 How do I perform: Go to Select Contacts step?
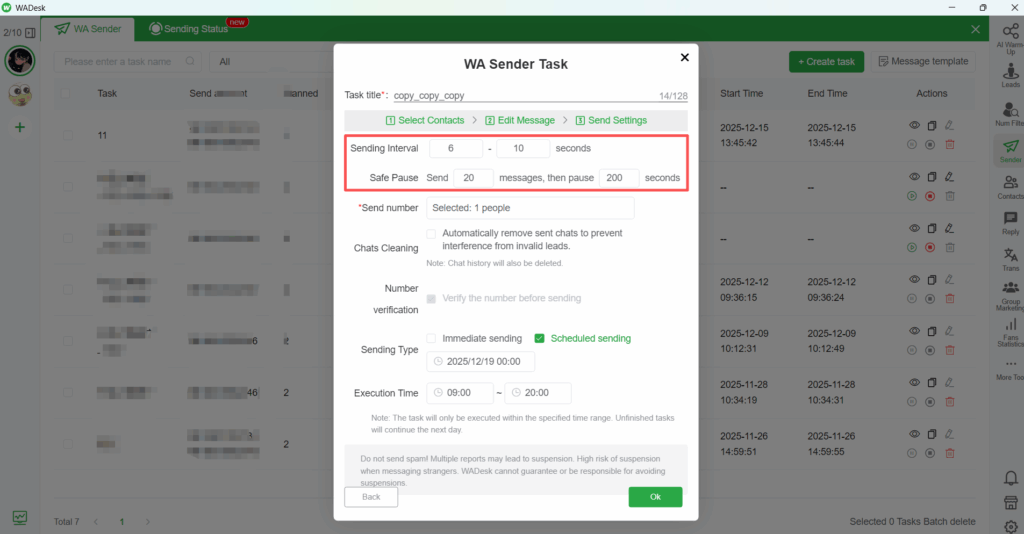[x=425, y=120]
